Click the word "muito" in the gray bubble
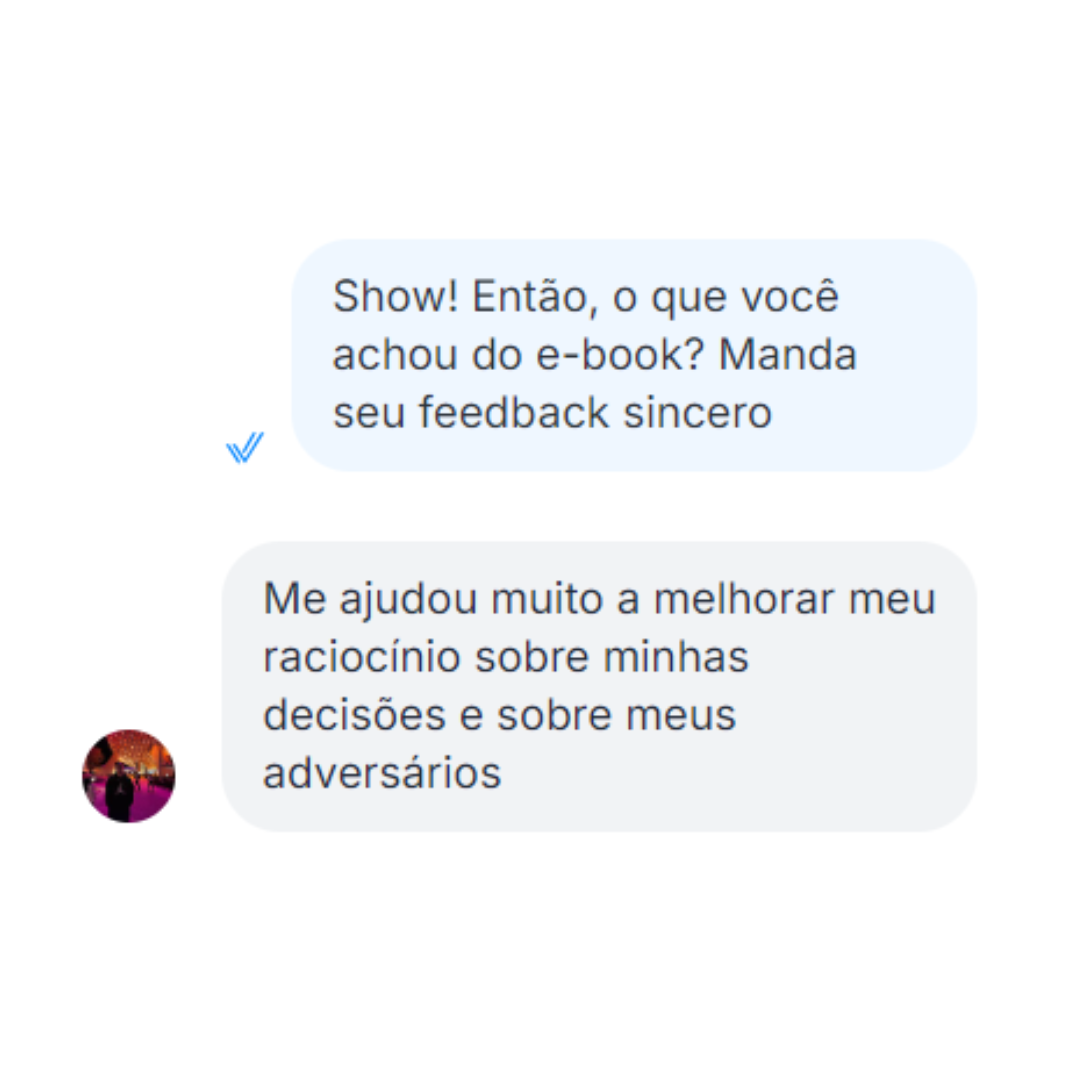The width and height of the screenshot is (1080, 1080). pos(547,599)
